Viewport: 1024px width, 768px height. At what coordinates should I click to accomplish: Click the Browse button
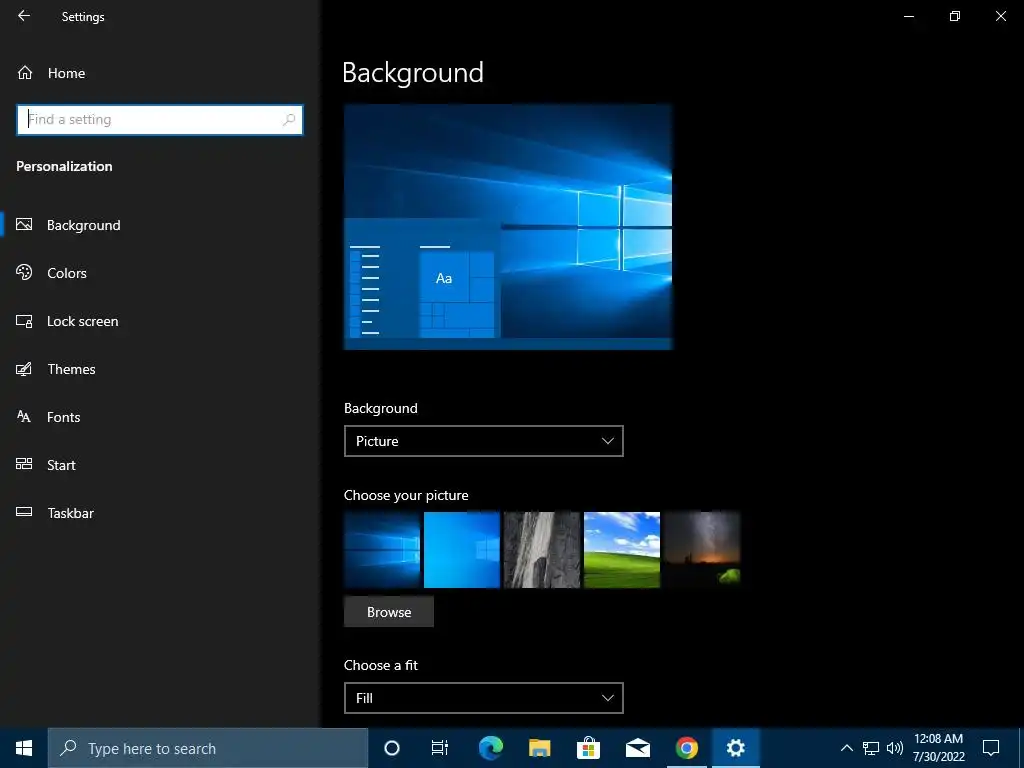389,612
